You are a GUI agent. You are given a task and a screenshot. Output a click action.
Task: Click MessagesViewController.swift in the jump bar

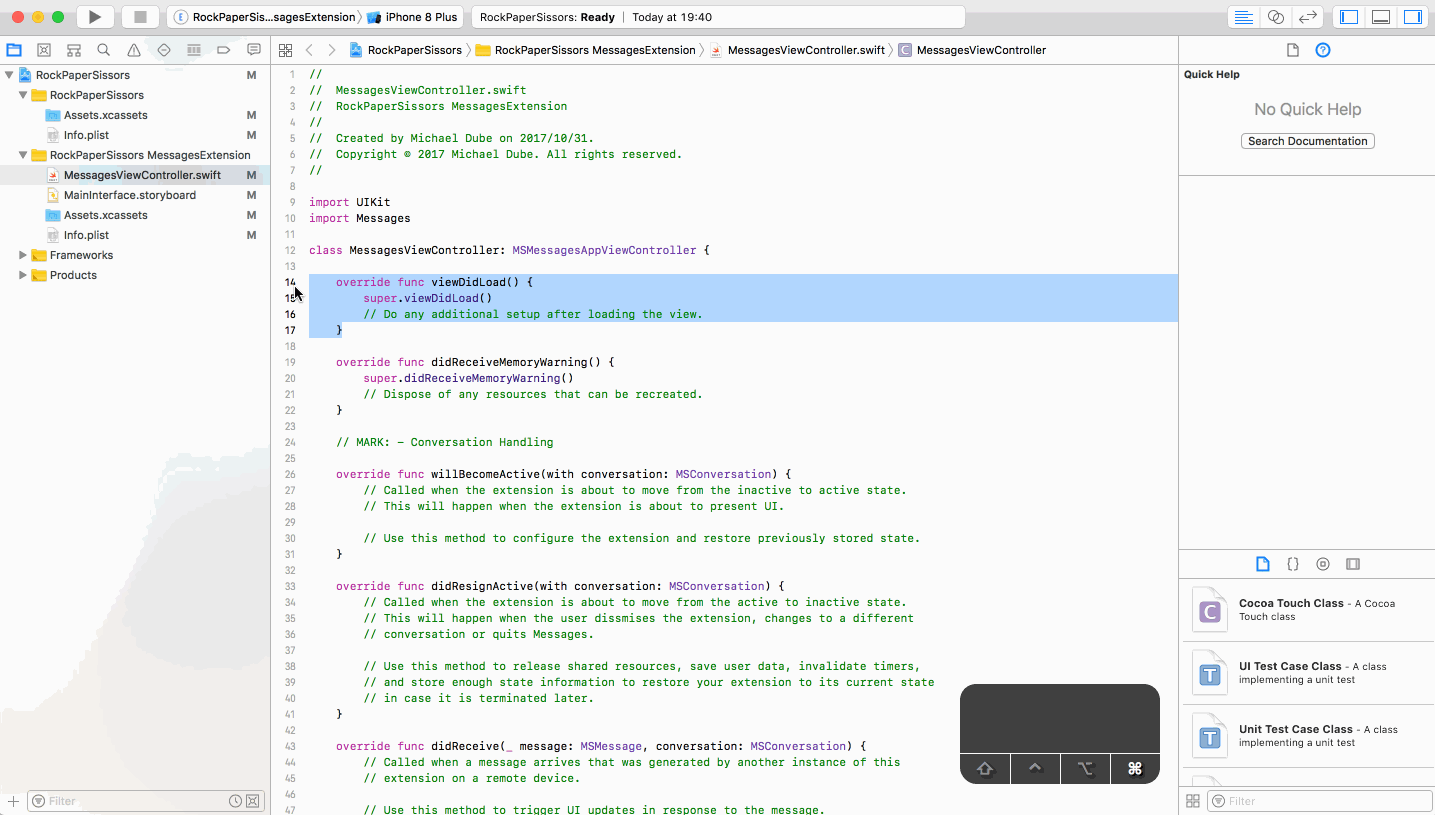coord(805,50)
